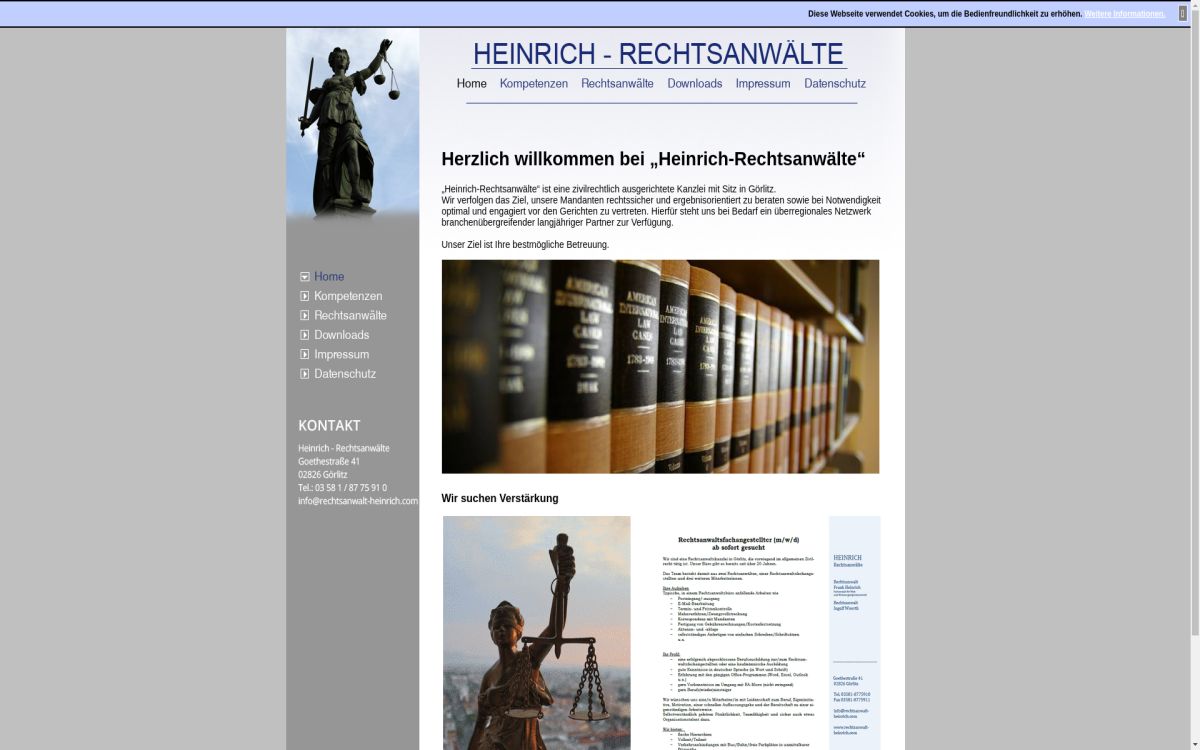Expand the Downloads sidebar submenu

[x=304, y=335]
